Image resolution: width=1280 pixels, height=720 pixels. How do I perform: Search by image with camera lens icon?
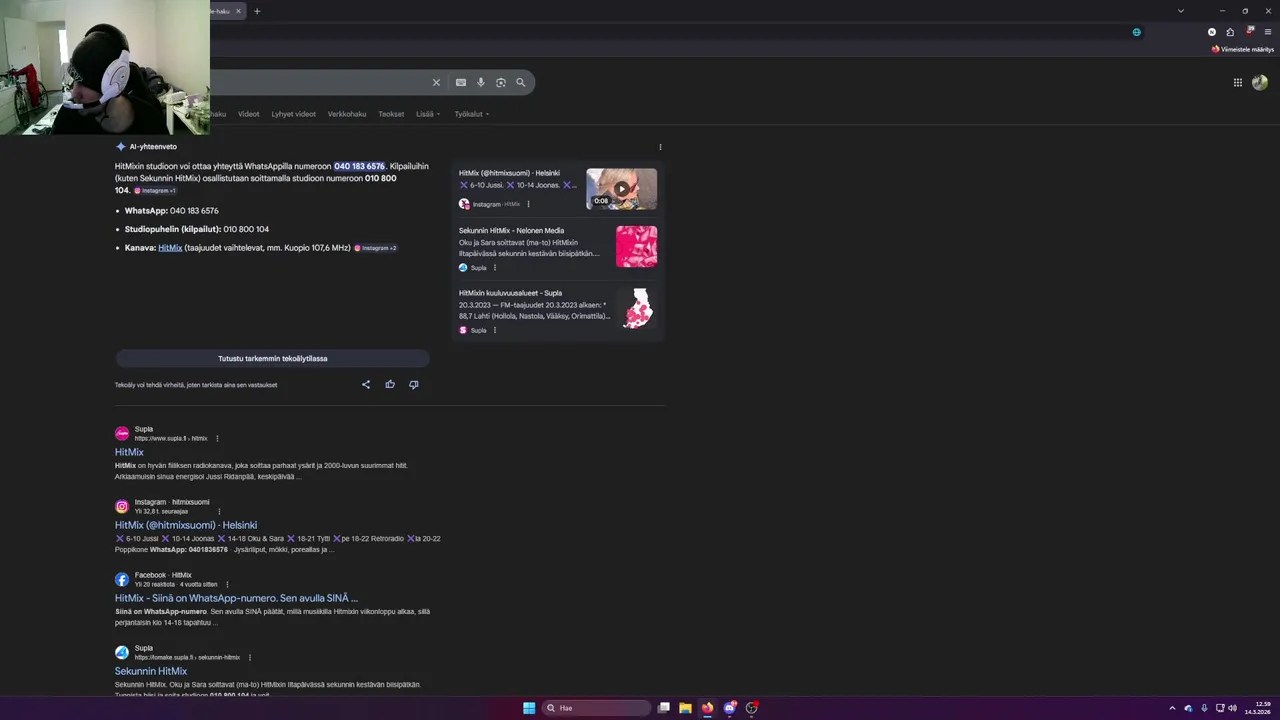pyautogui.click(x=501, y=82)
